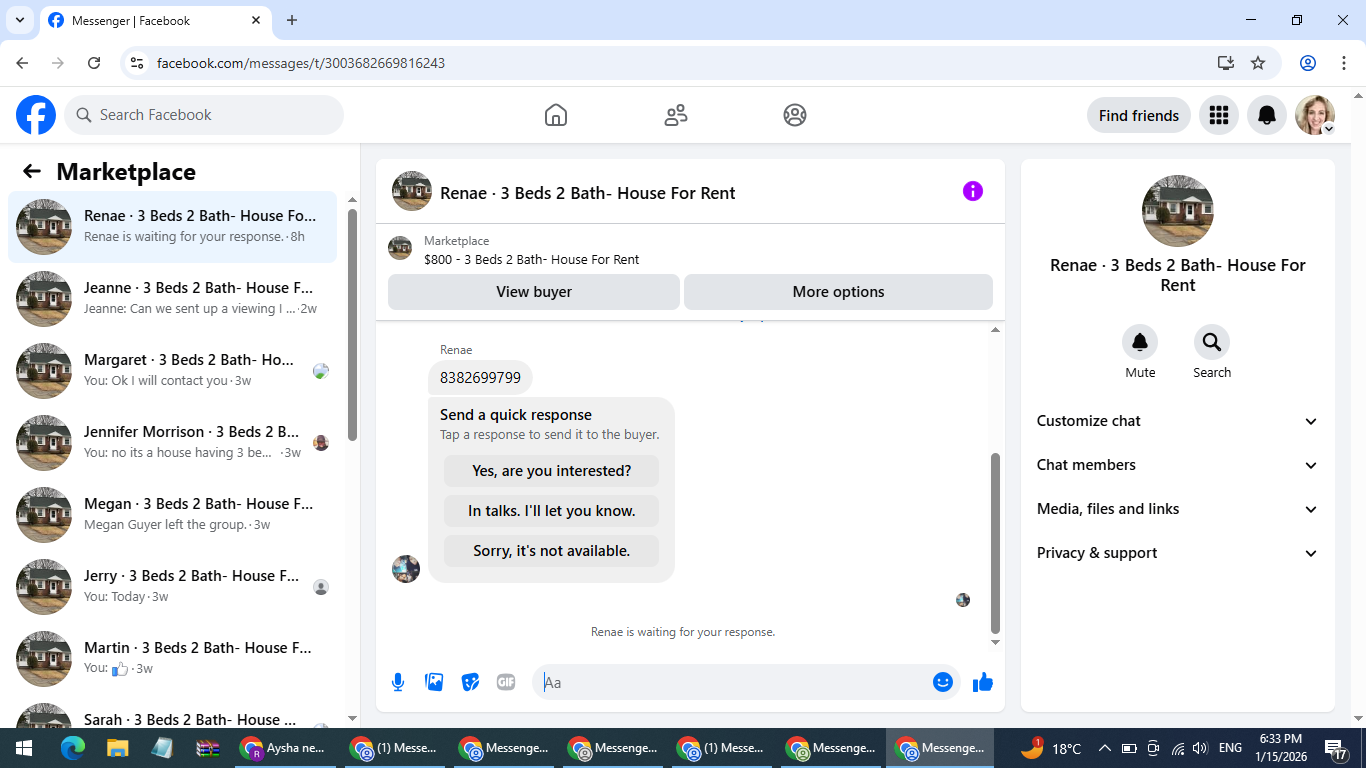This screenshot has width=1366, height=768.
Task: Open Renae conversation in list
Action: [x=173, y=227]
